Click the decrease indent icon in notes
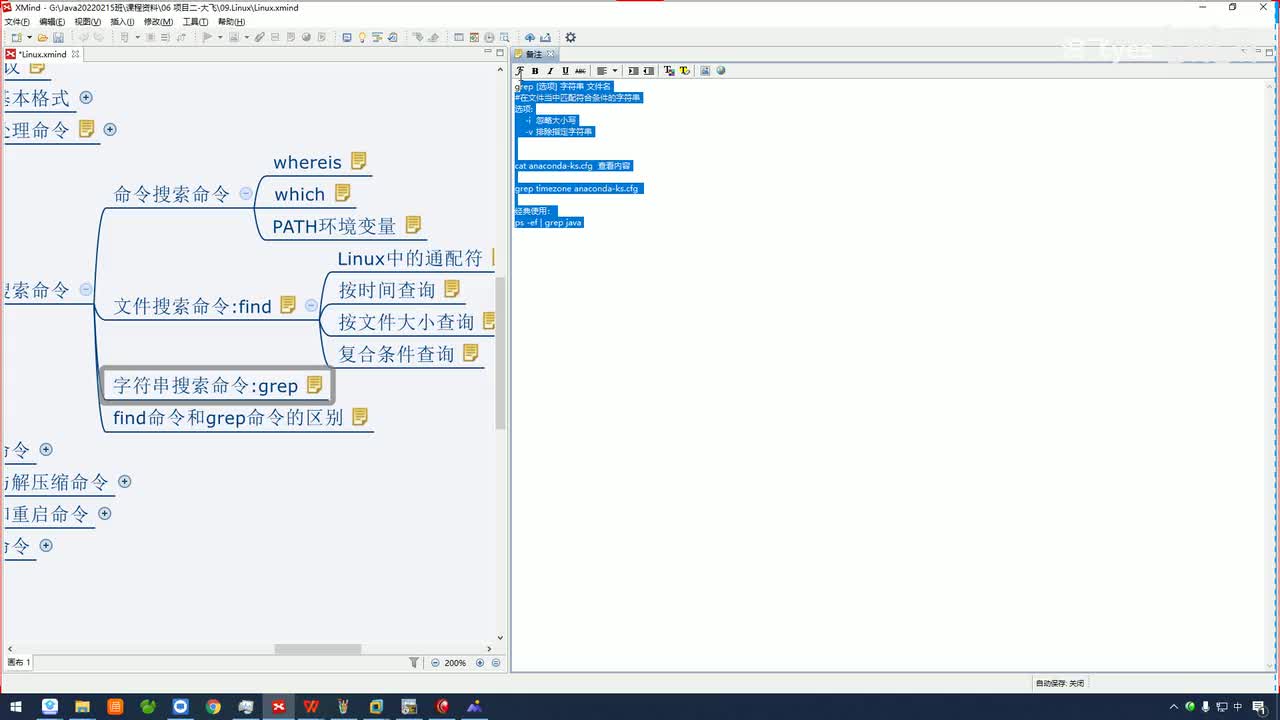The height and width of the screenshot is (720, 1280). coord(649,71)
